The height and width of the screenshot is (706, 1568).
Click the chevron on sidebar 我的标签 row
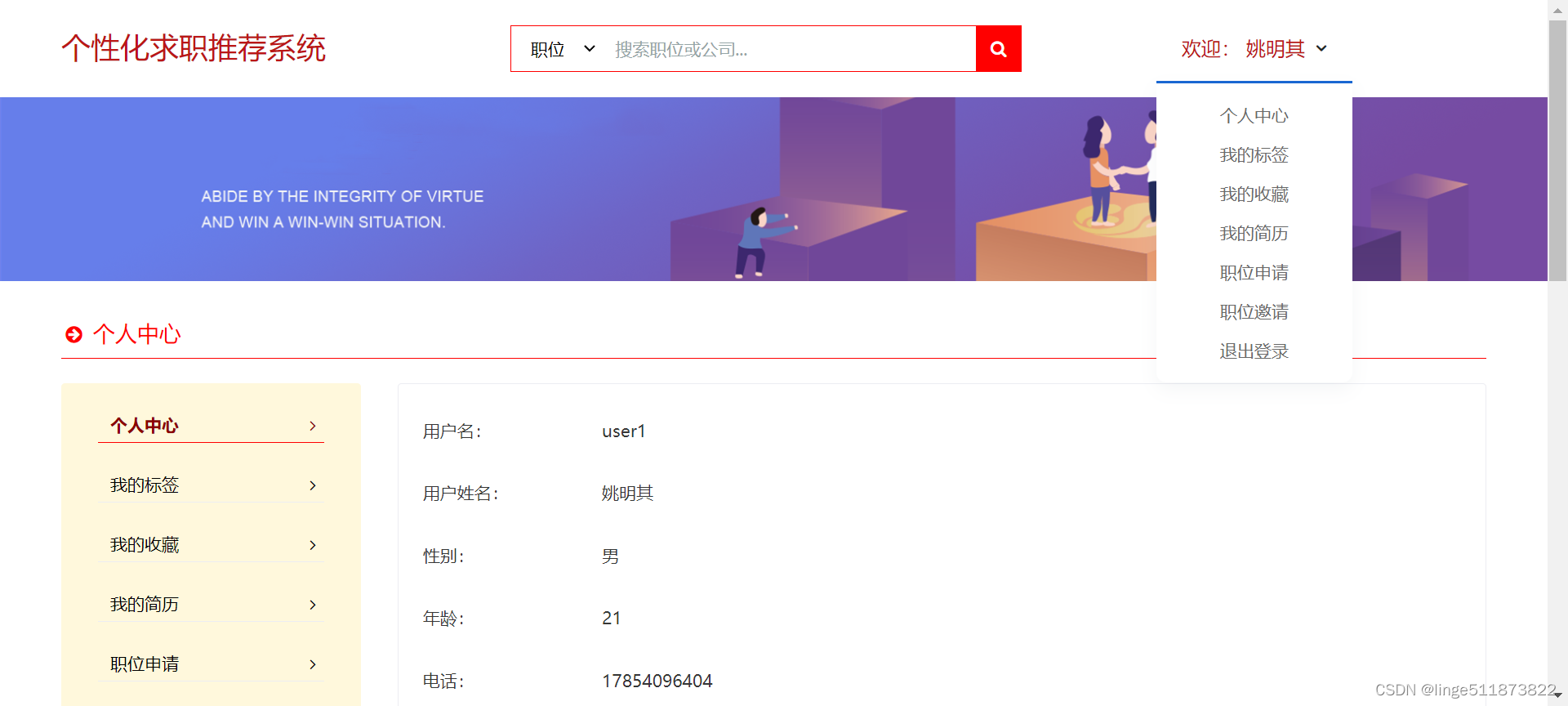pos(313,485)
